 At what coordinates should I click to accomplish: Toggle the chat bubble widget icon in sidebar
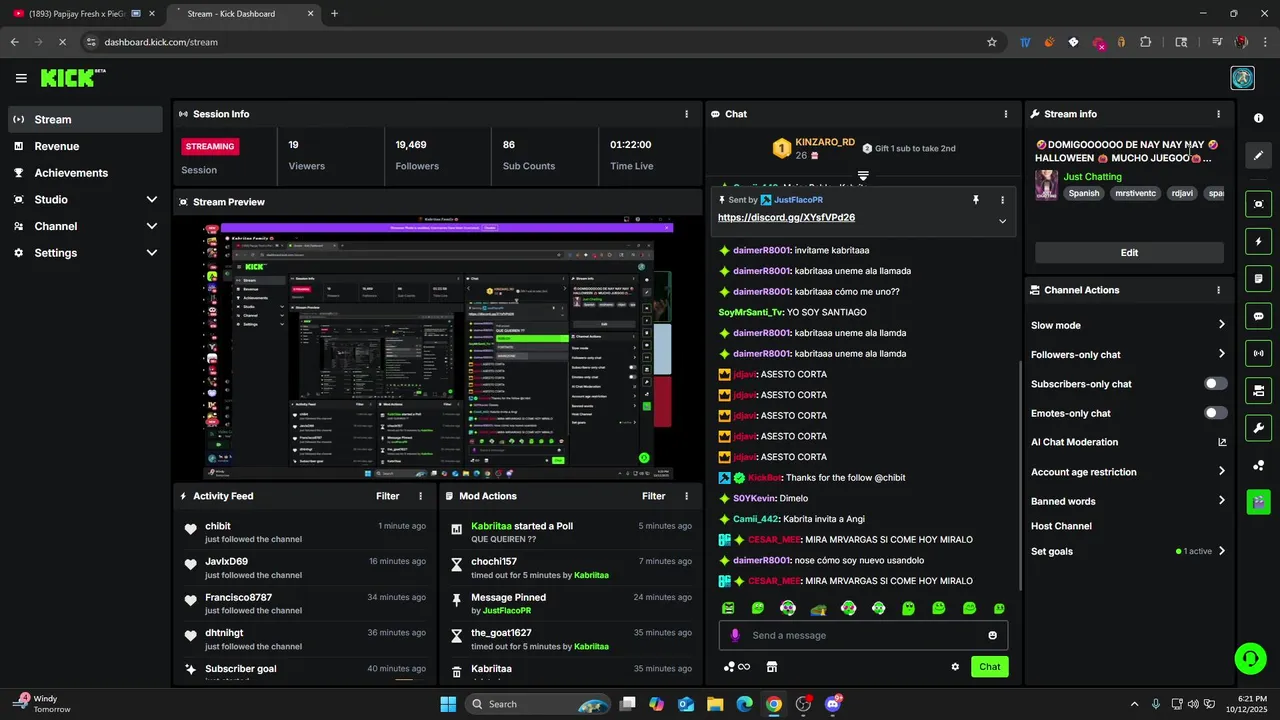pos(1258,316)
